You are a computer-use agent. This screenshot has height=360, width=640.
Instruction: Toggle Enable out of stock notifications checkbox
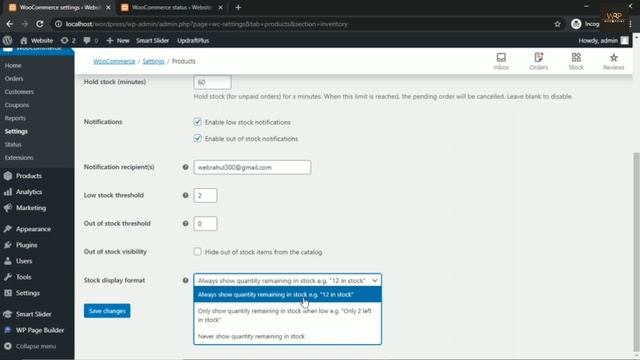pos(198,138)
